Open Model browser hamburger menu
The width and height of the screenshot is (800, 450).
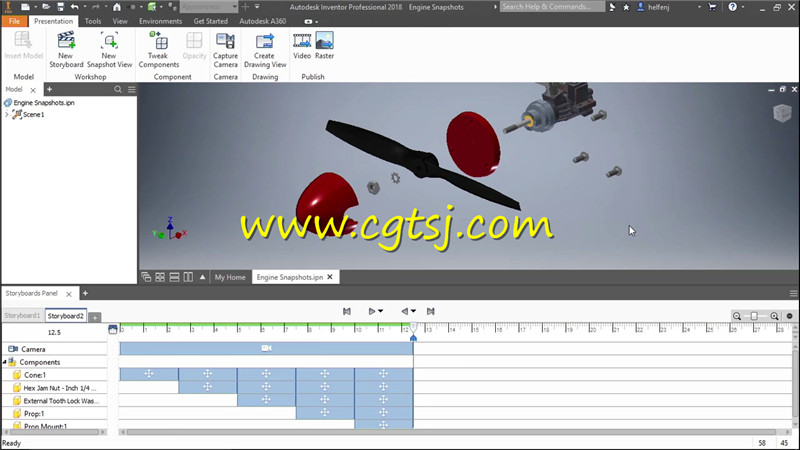click(x=132, y=89)
